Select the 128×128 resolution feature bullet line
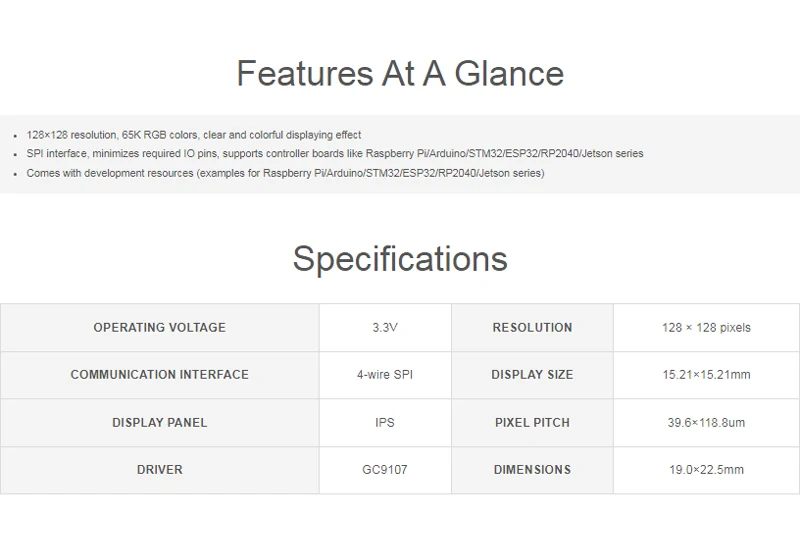Image resolution: width=800 pixels, height=545 pixels. (194, 135)
